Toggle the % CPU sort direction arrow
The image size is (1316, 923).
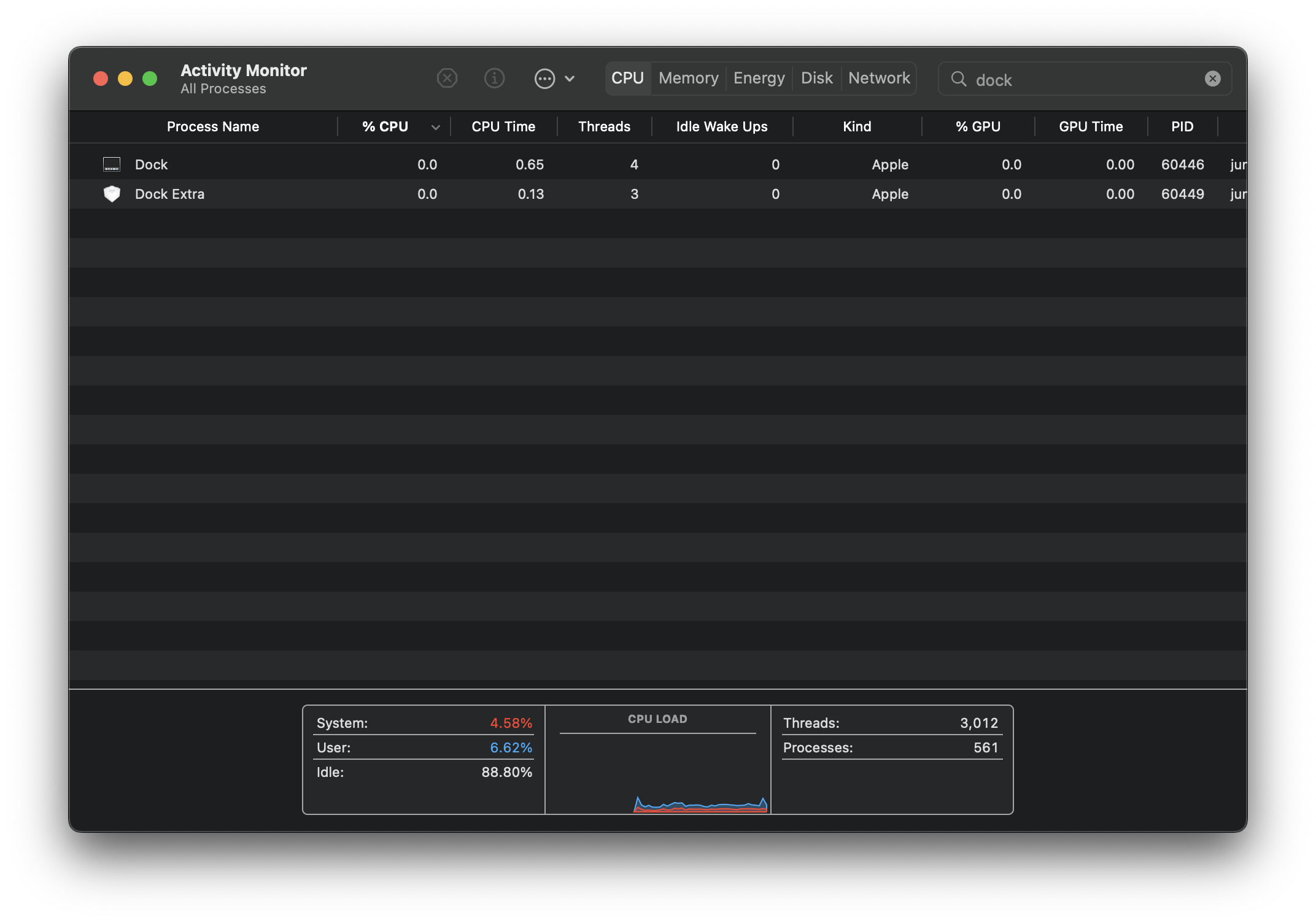[436, 128]
